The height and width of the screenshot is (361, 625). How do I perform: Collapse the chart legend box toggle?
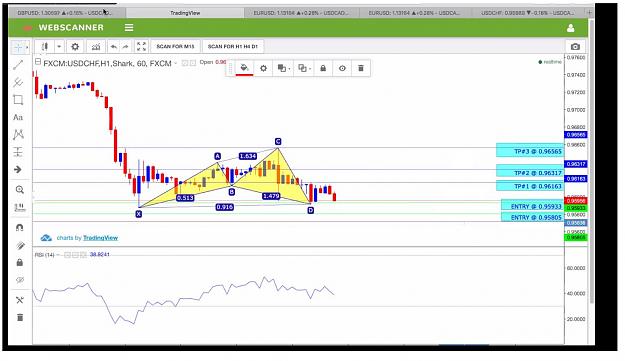38,62
